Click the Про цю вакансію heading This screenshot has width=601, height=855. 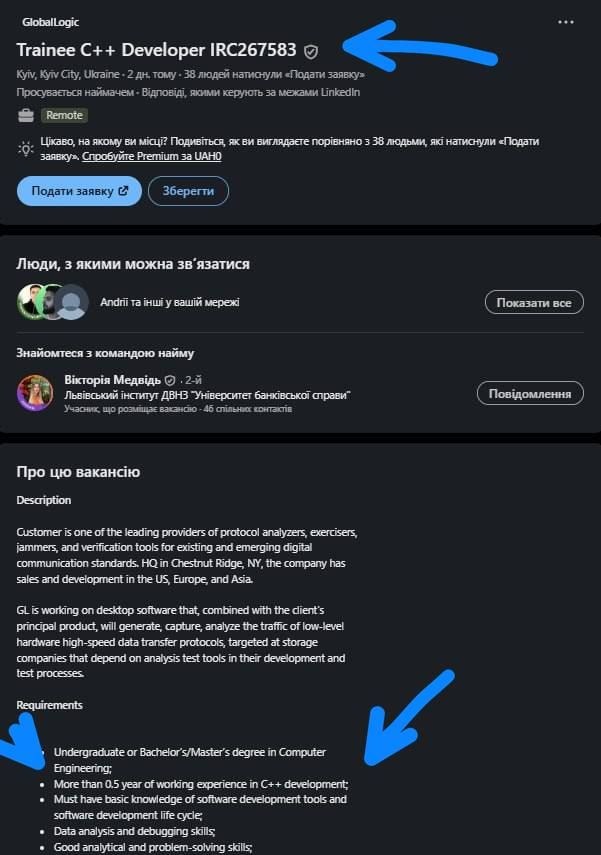click(78, 472)
